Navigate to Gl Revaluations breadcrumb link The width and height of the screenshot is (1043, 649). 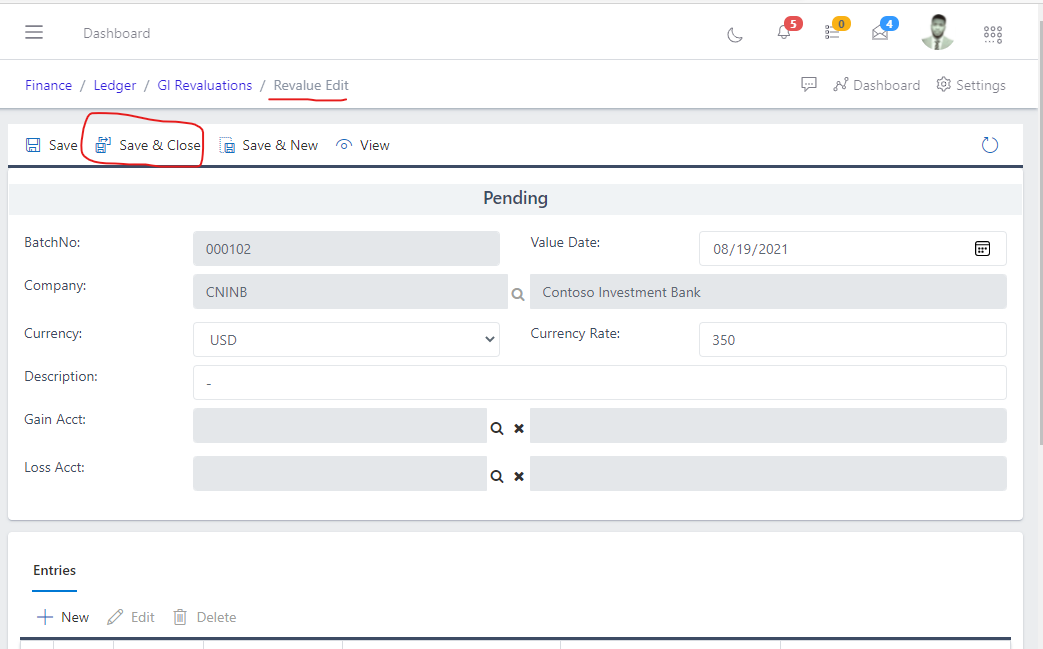click(x=204, y=85)
